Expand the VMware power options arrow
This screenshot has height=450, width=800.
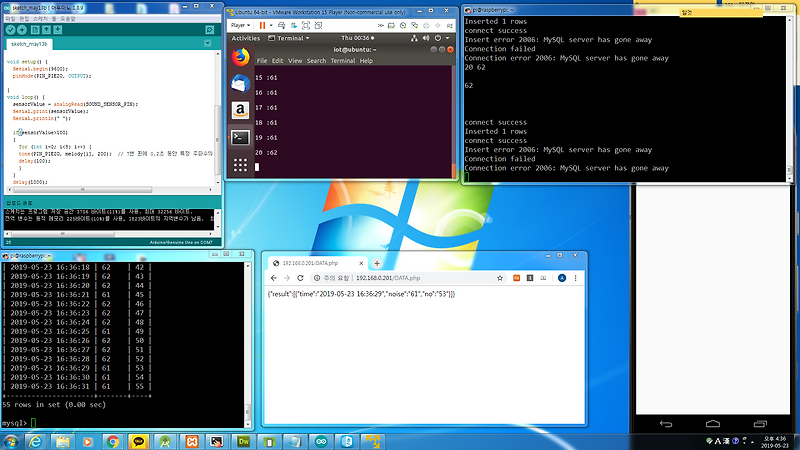coord(271,25)
